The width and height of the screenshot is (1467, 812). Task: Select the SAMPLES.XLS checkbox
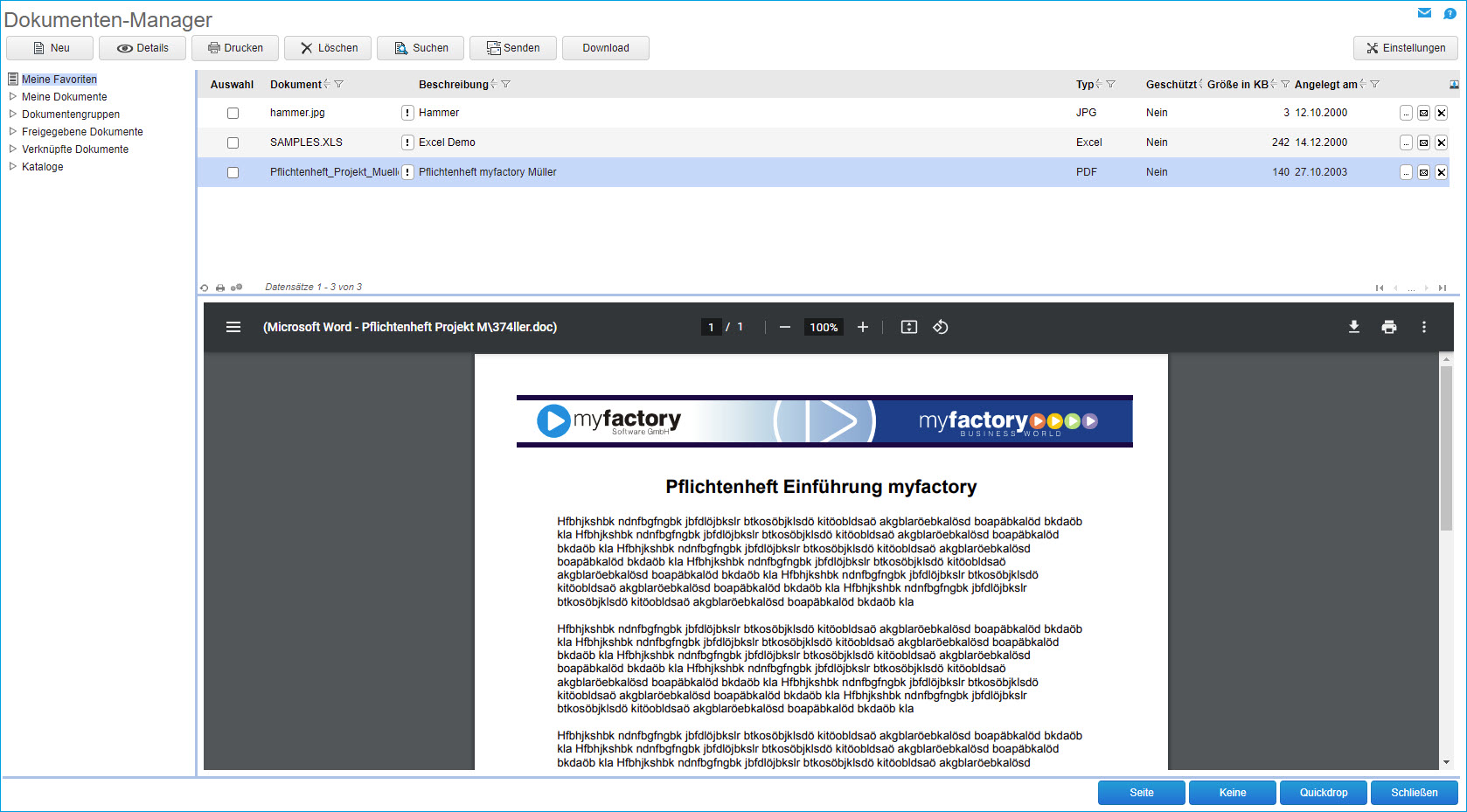pos(233,142)
